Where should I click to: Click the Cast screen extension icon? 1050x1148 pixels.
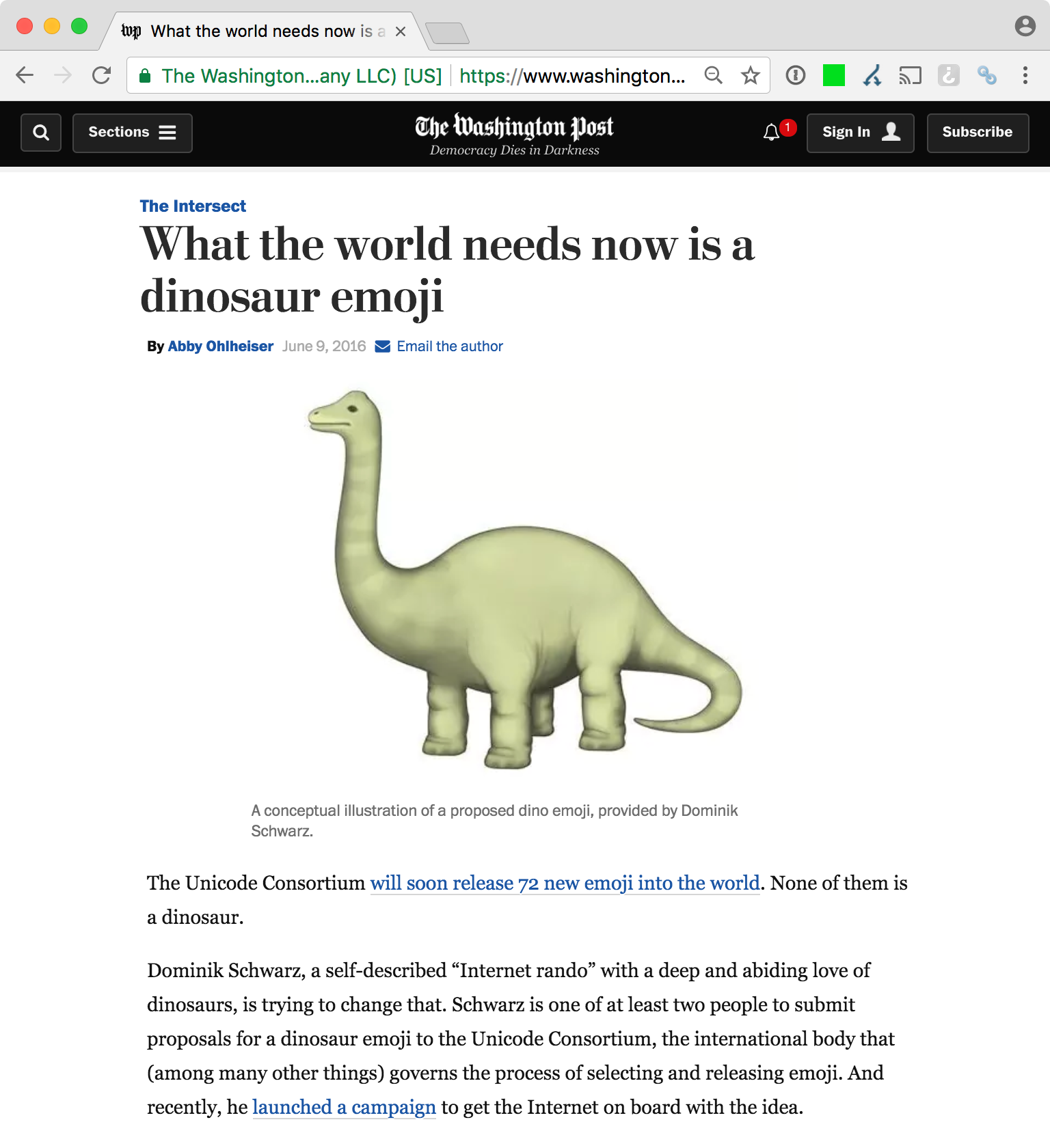coord(910,75)
